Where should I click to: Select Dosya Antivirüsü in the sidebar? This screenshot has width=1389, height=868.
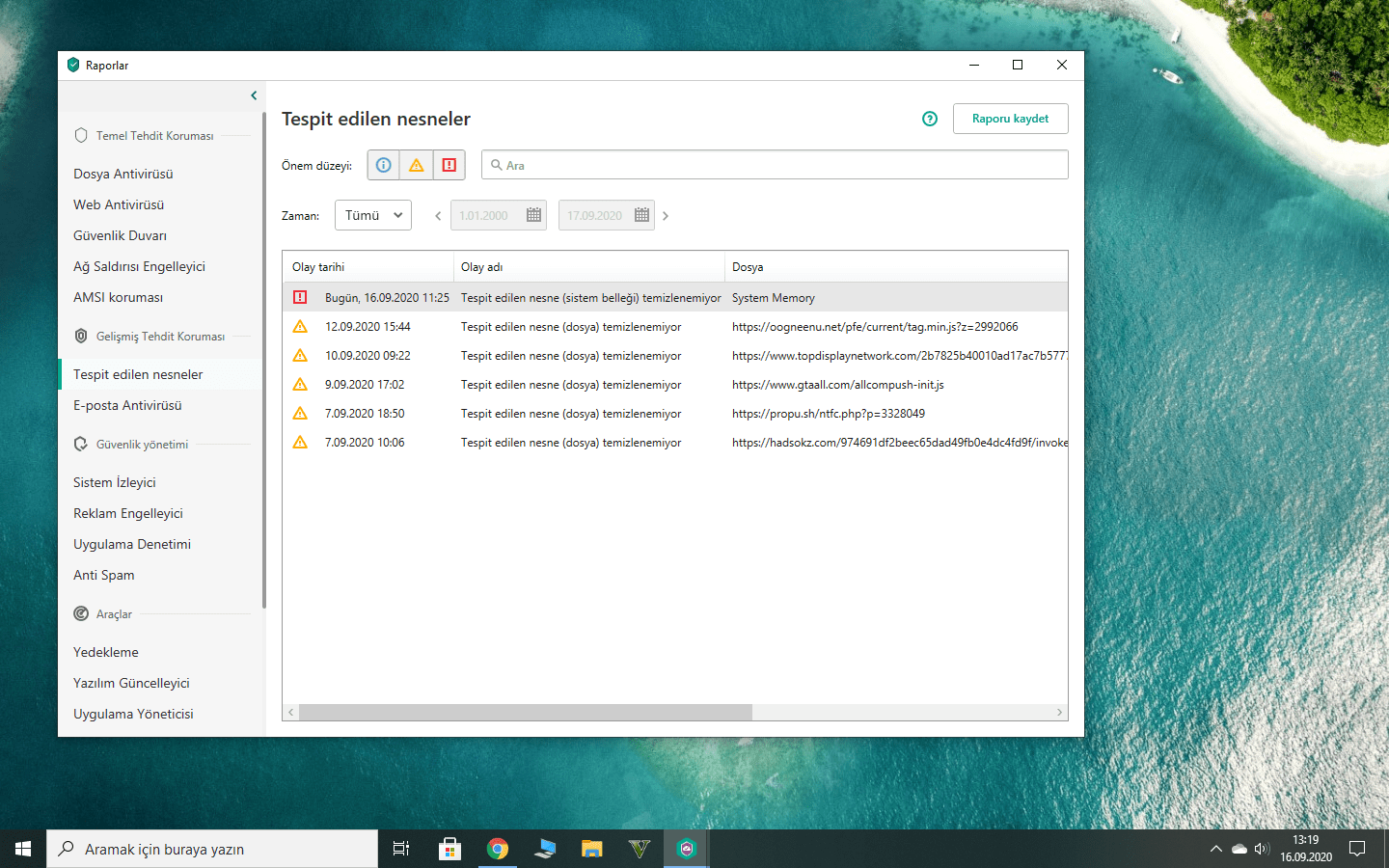123,174
